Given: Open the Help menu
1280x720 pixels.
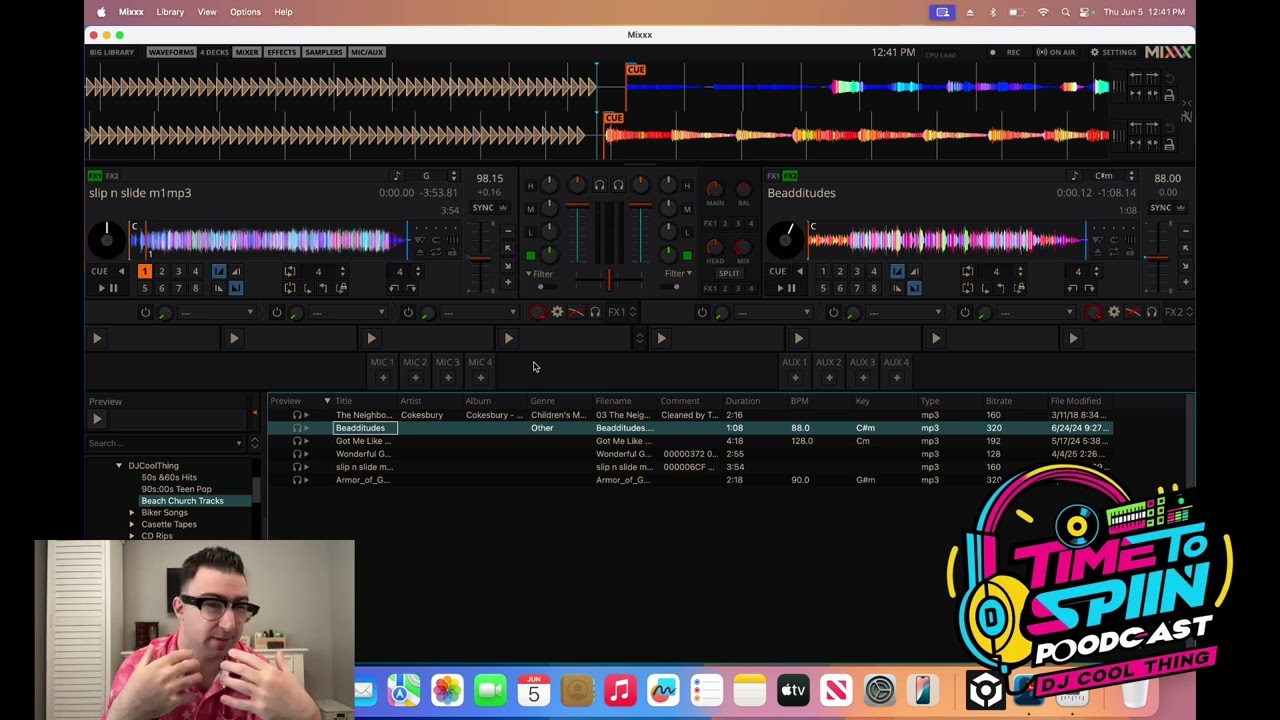Looking at the screenshot, I should 283,12.
